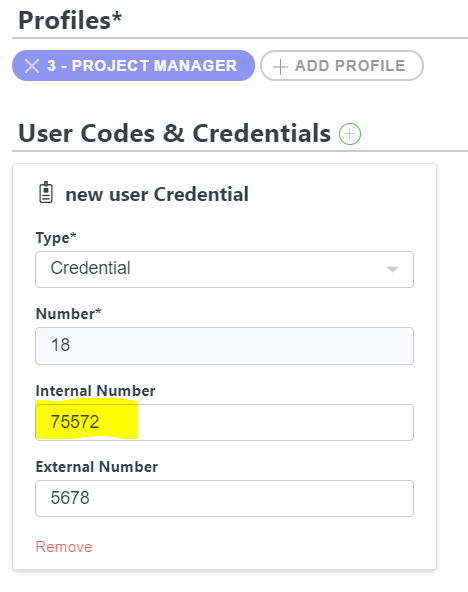Click the User Codes & Credentials heading
Image resolution: width=468 pixels, height=592 pixels.
click(174, 133)
